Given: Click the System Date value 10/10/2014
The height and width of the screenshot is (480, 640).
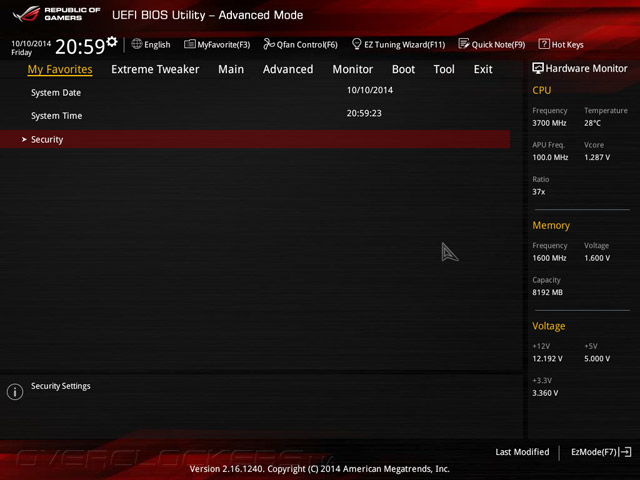Looking at the screenshot, I should [x=370, y=90].
